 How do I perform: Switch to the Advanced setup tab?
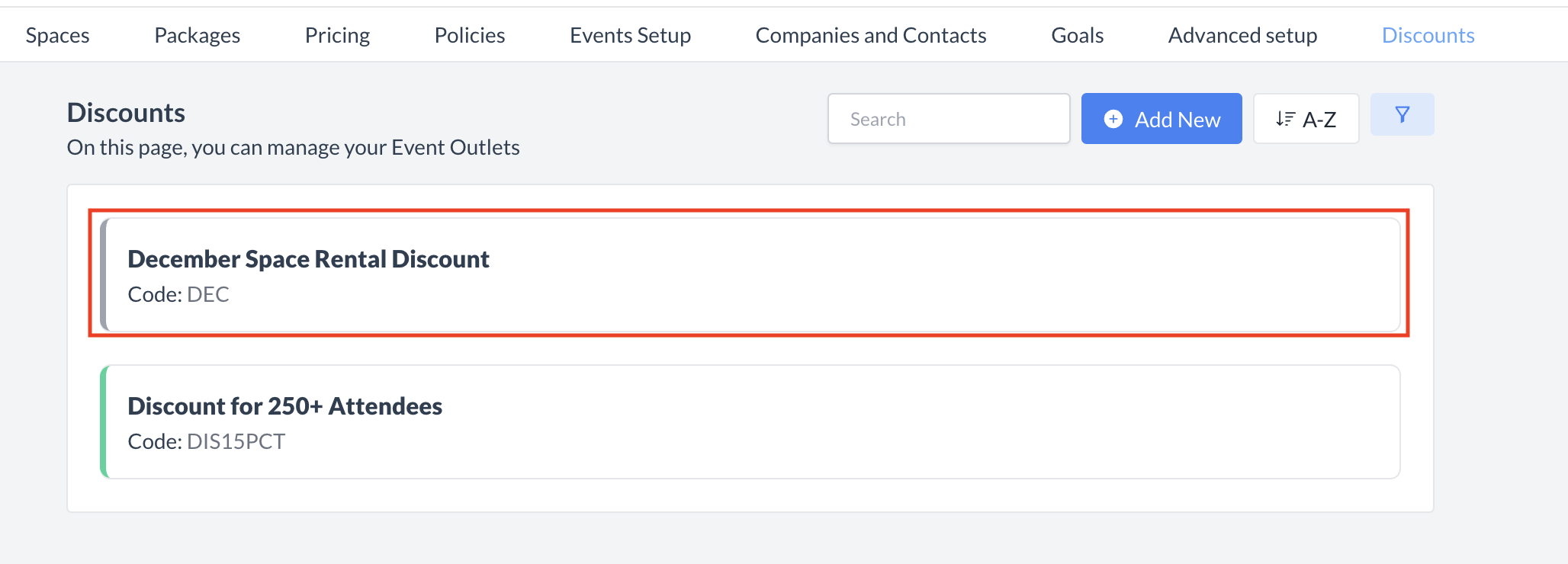coord(1242,35)
